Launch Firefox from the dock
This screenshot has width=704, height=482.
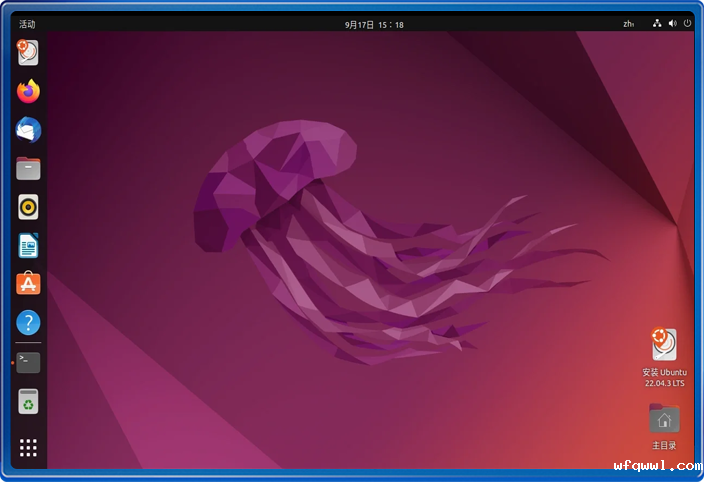[28, 91]
